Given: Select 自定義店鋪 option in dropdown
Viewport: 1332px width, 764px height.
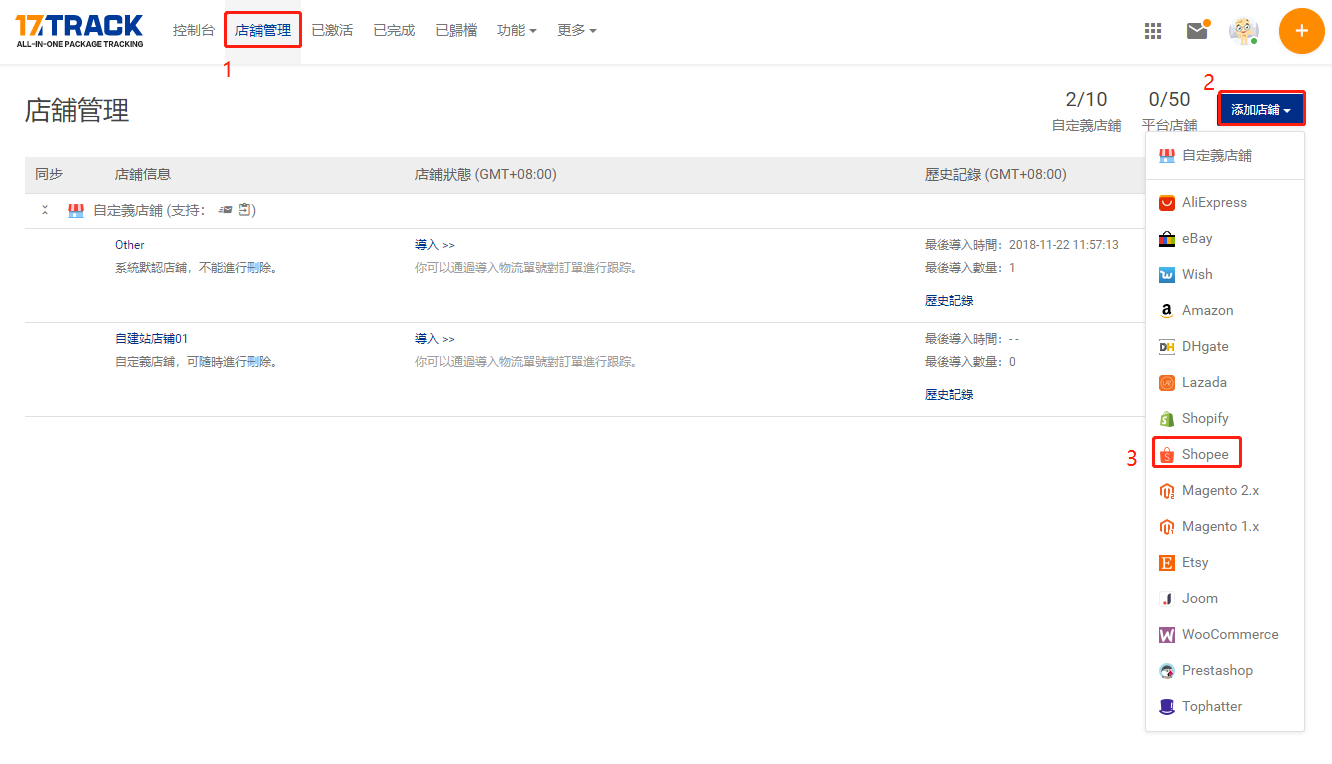Looking at the screenshot, I should coord(1216,156).
